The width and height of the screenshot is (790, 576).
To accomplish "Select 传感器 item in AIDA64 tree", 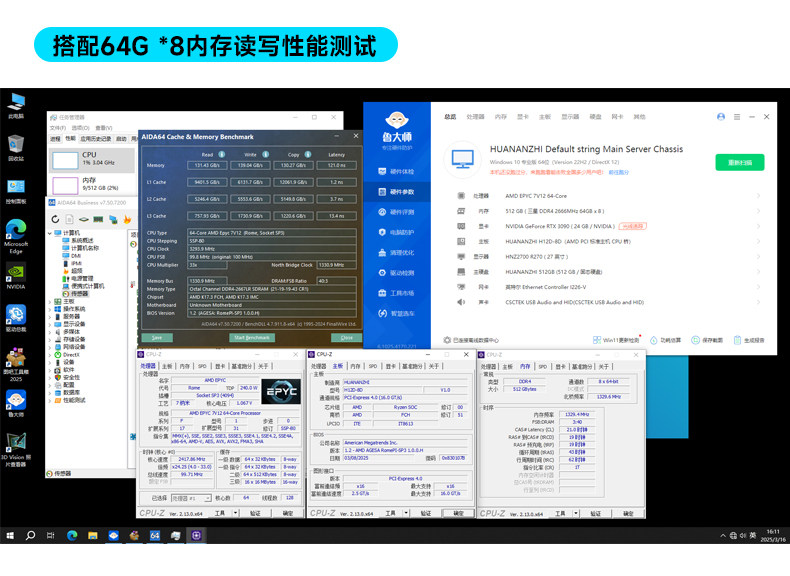I will tap(76, 293).
